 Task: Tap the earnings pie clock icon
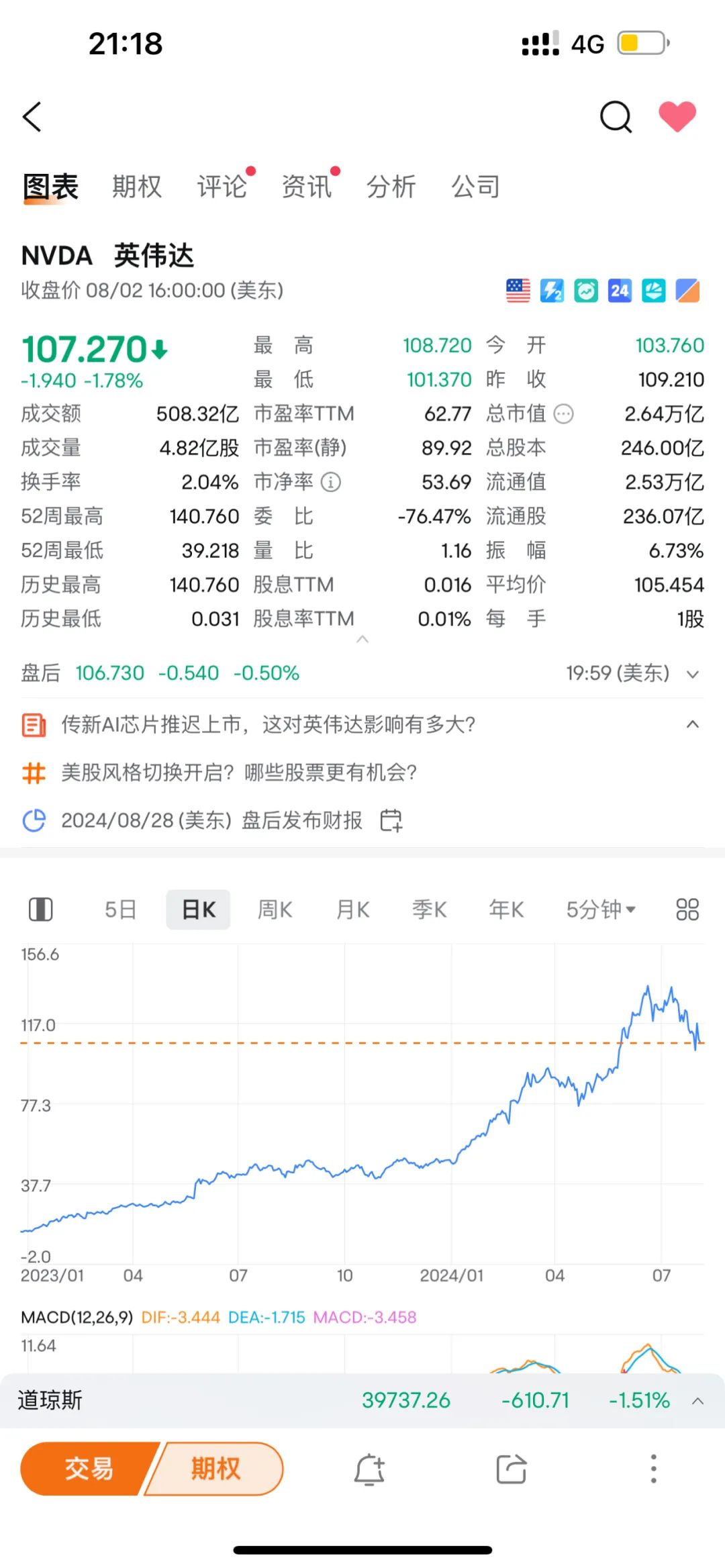pyautogui.click(x=34, y=820)
